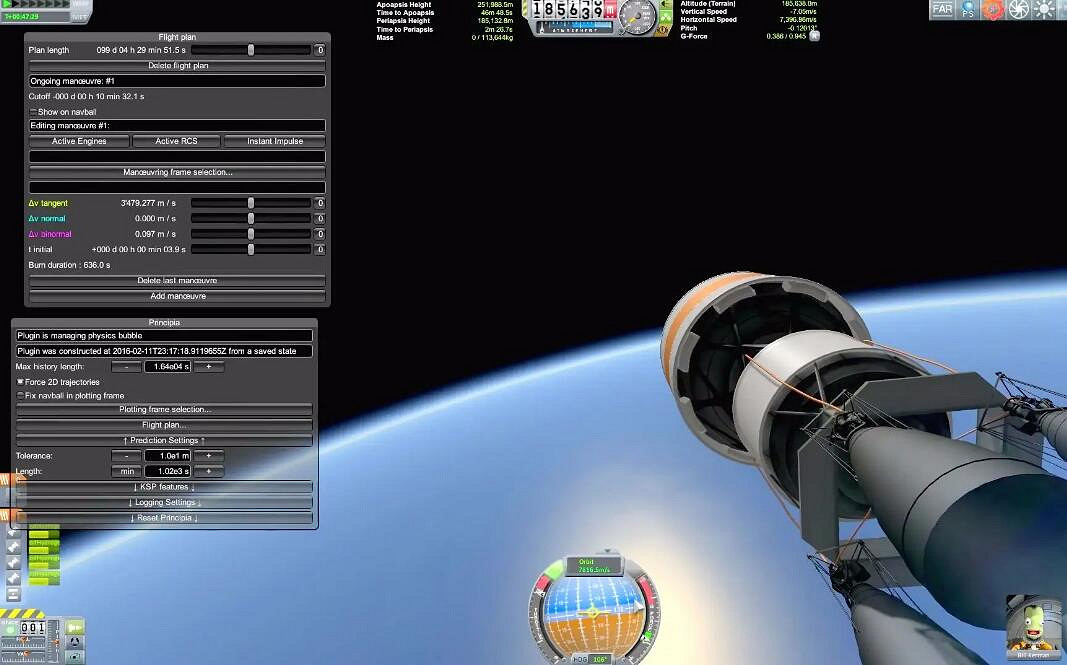Collapse the Prediction Settings section

pos(165,440)
